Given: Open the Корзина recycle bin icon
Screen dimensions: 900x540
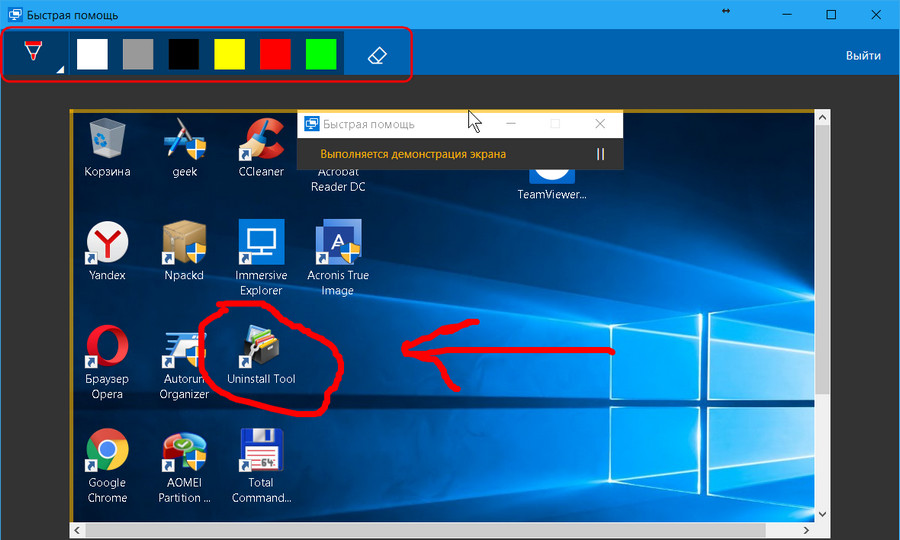Looking at the screenshot, I should 107,147.
